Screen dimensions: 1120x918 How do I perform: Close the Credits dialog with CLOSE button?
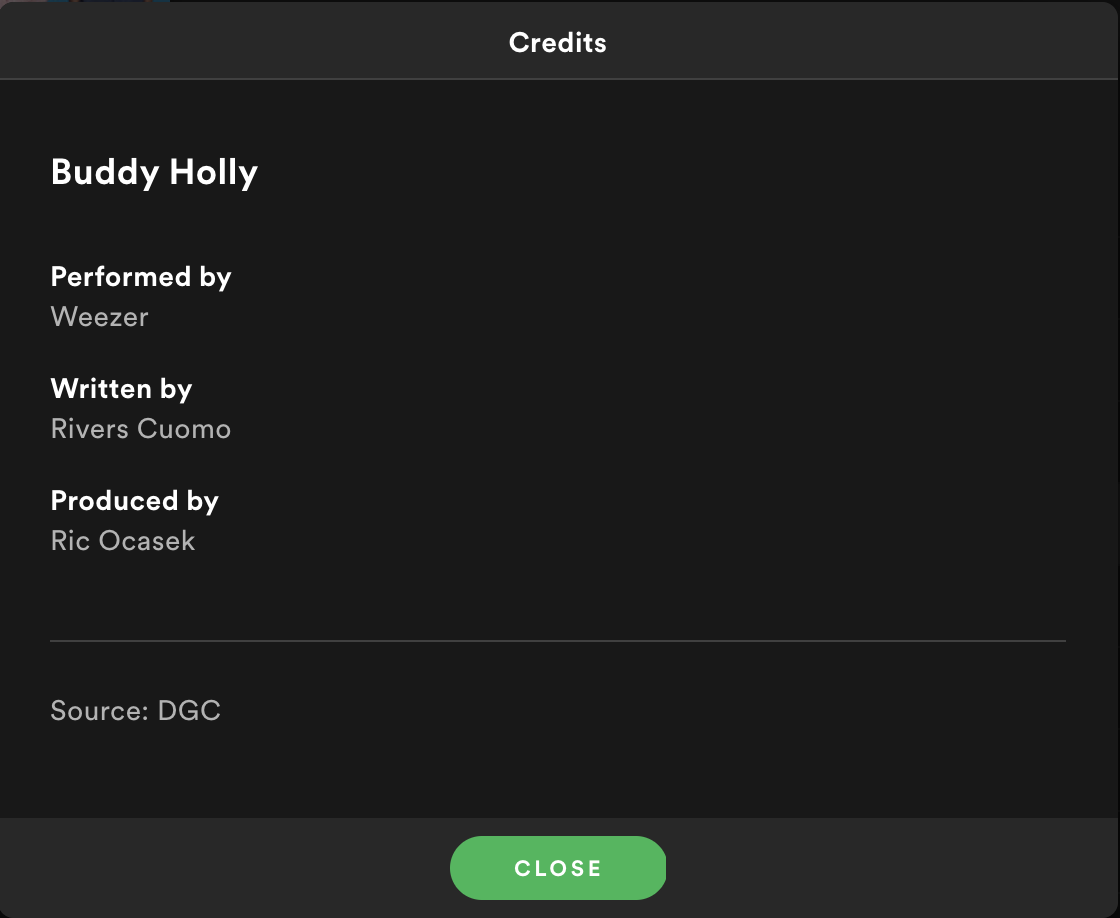pyautogui.click(x=558, y=868)
